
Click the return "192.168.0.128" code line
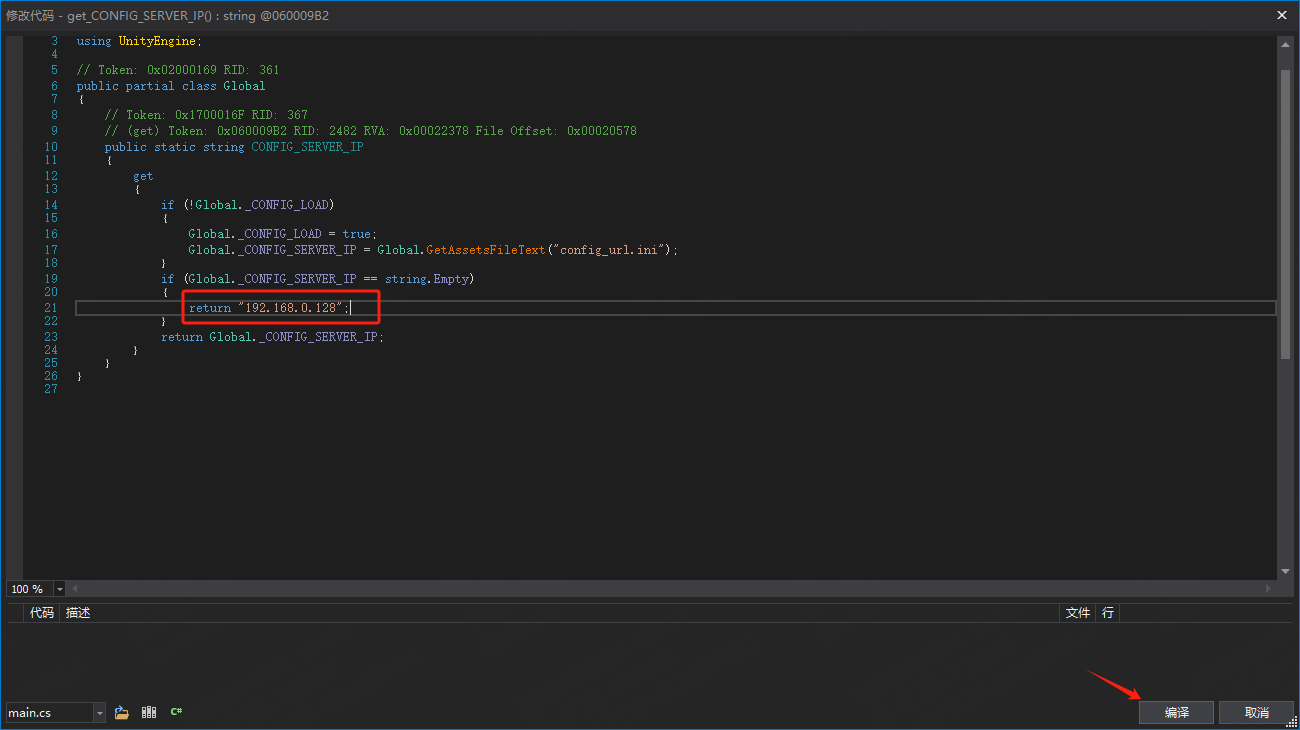pos(270,308)
